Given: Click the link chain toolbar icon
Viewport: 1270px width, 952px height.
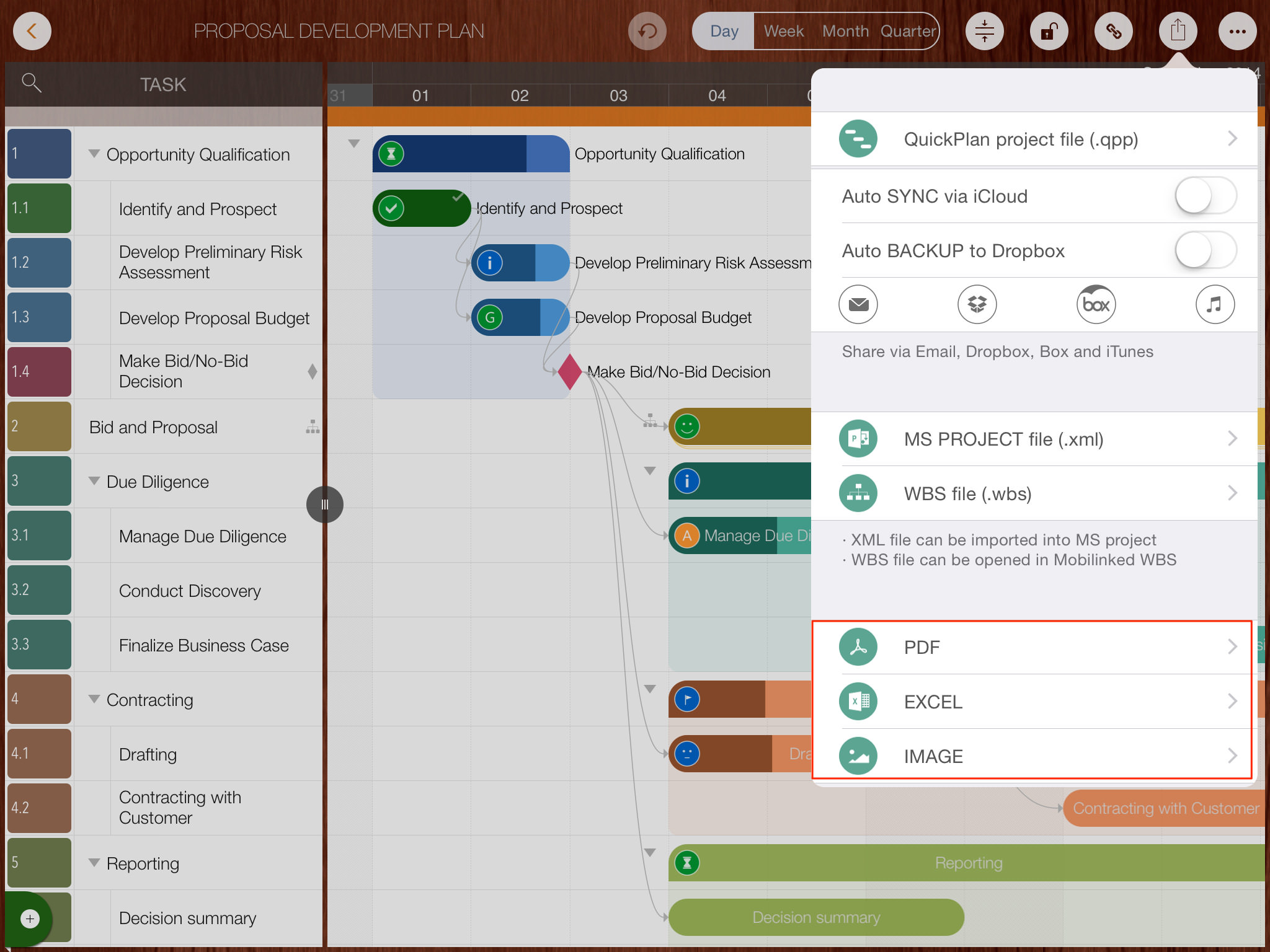Looking at the screenshot, I should (1113, 31).
